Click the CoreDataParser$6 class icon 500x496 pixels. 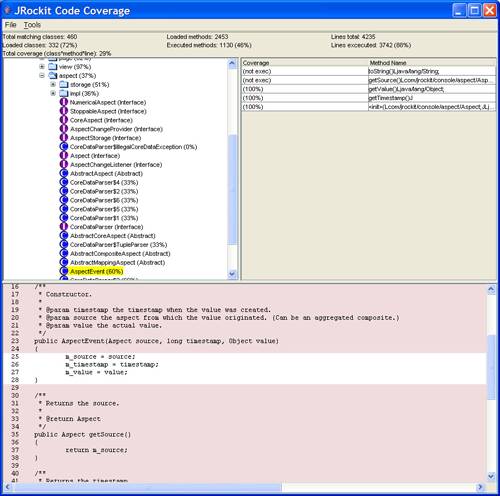tap(64, 200)
